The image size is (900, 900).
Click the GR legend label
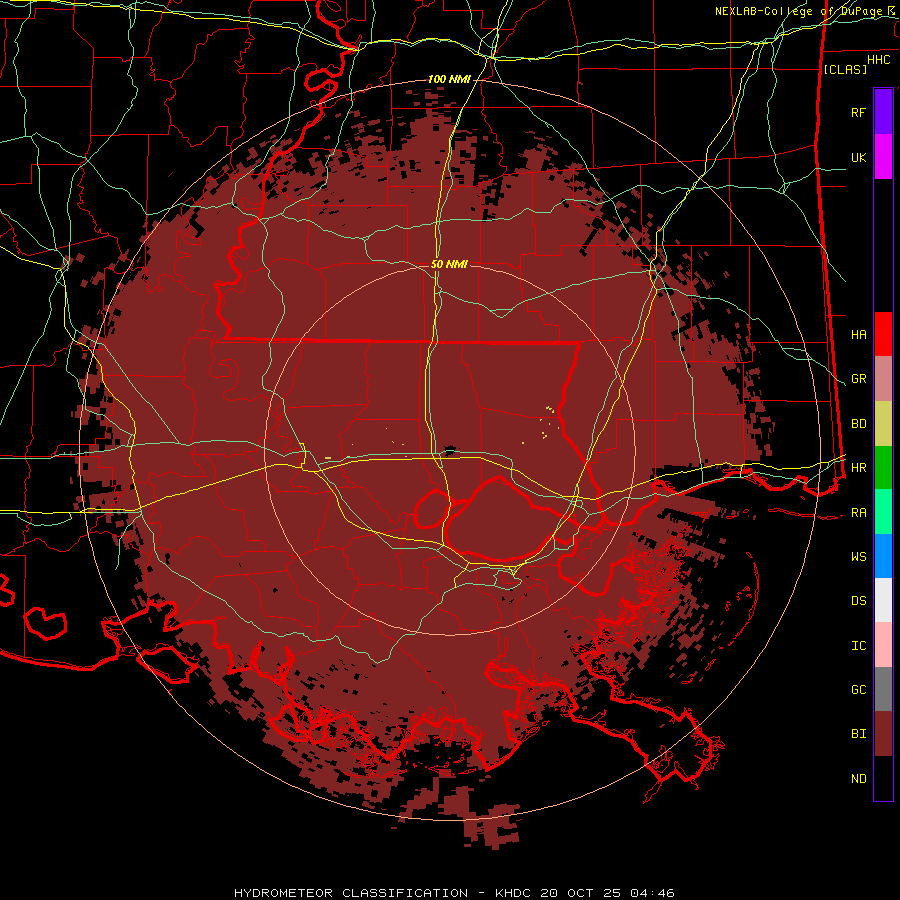tap(858, 379)
